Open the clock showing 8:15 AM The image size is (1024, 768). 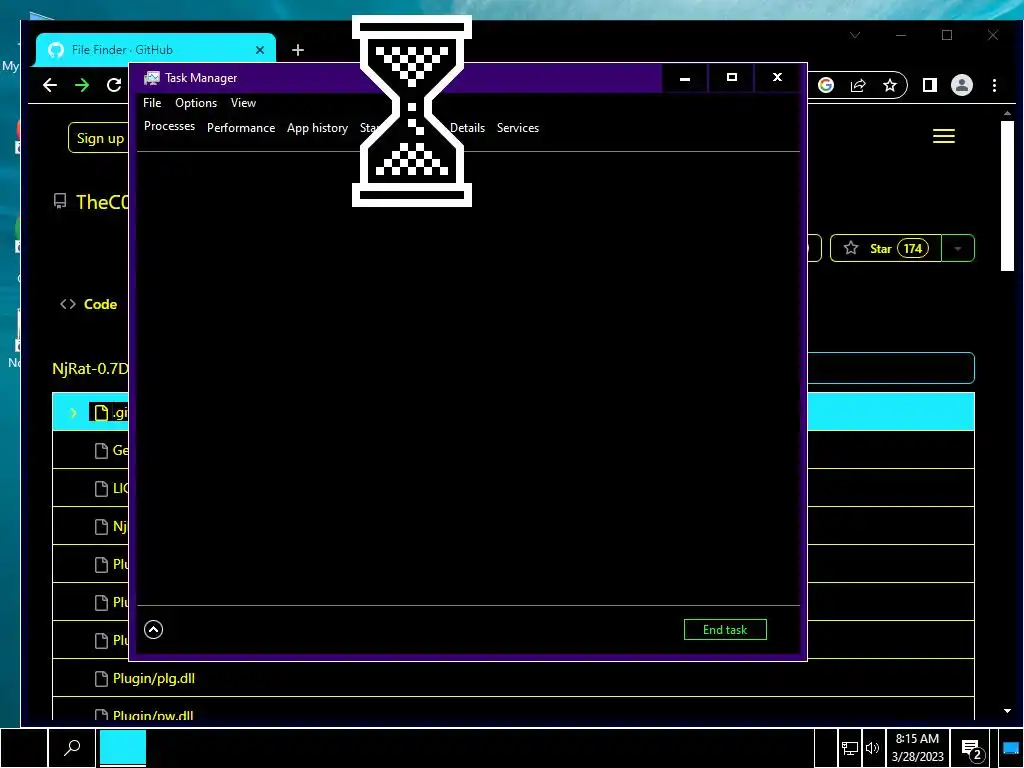[x=918, y=748]
